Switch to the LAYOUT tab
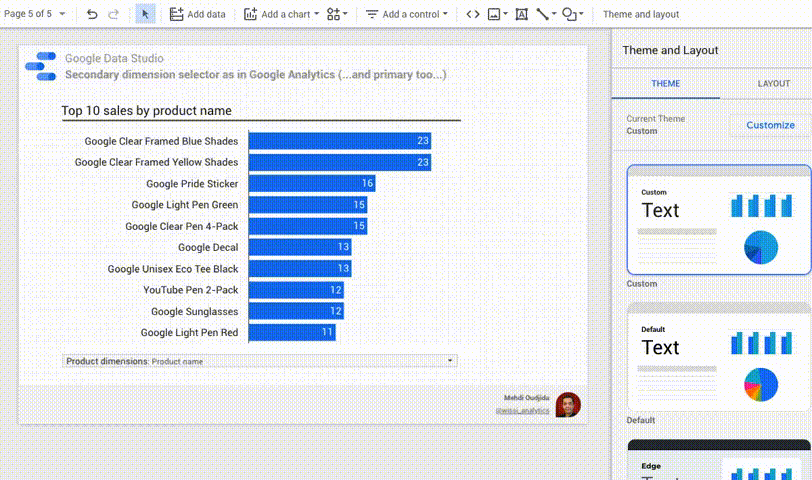The height and width of the screenshot is (480, 812). [773, 83]
